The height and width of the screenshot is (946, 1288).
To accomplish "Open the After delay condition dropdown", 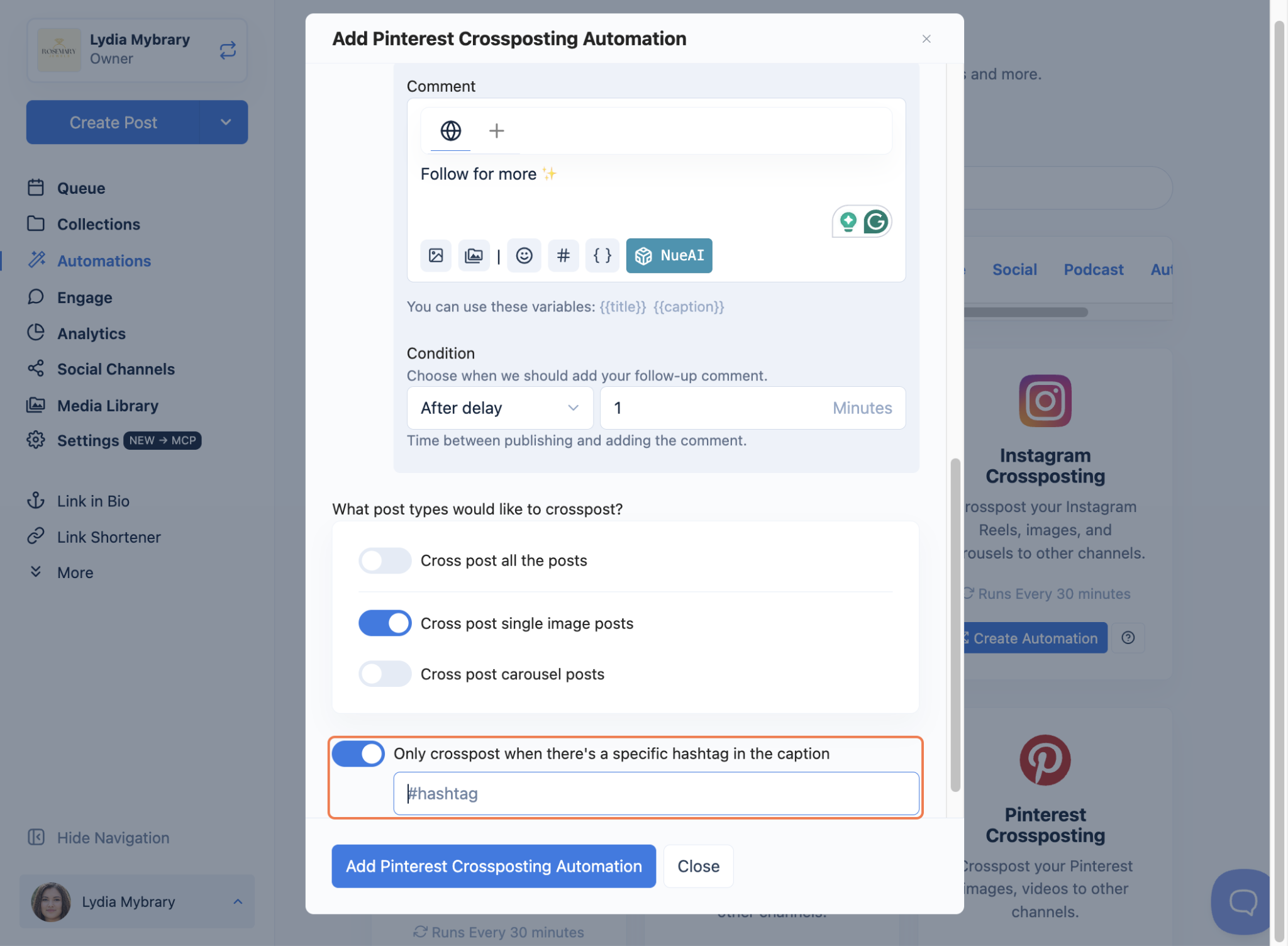I will (500, 408).
